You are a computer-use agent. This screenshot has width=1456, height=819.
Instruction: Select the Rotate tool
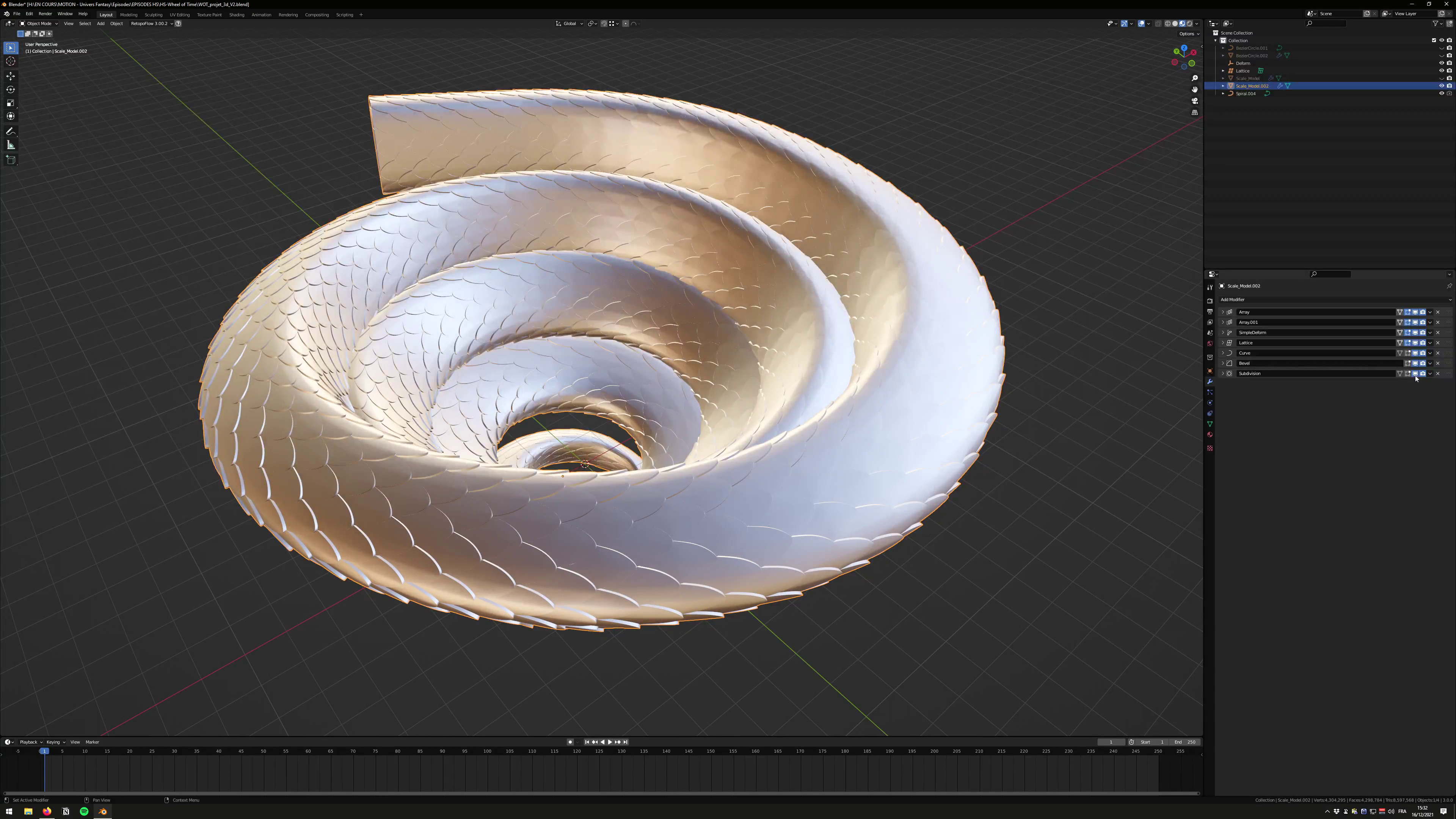point(11,89)
